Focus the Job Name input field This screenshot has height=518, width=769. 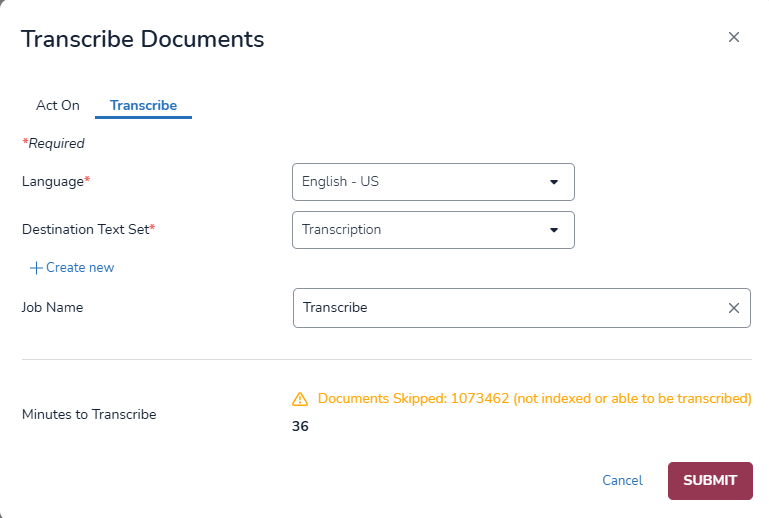pyautogui.click(x=505, y=308)
